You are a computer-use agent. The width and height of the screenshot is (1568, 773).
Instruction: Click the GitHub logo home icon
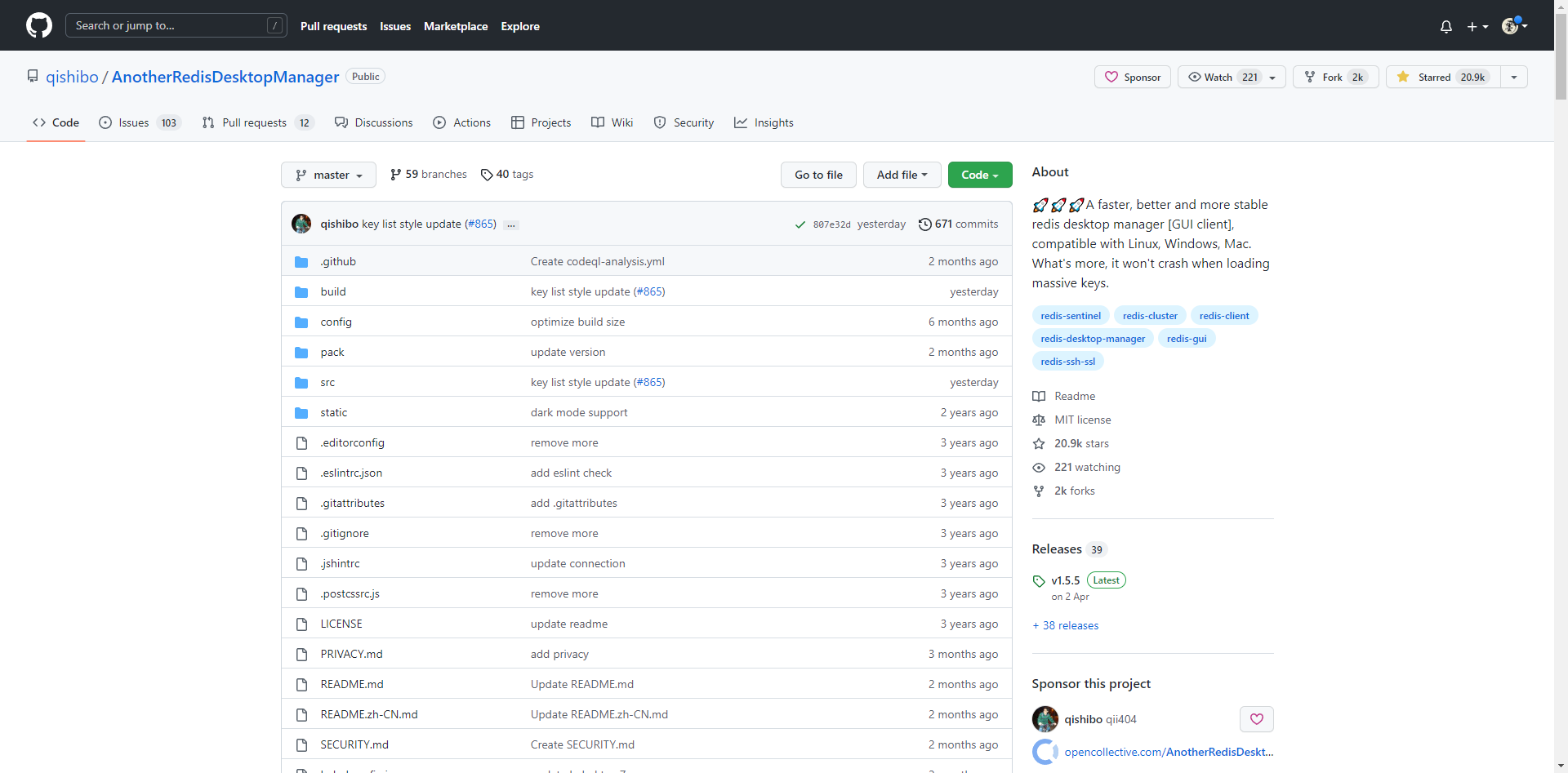click(38, 25)
